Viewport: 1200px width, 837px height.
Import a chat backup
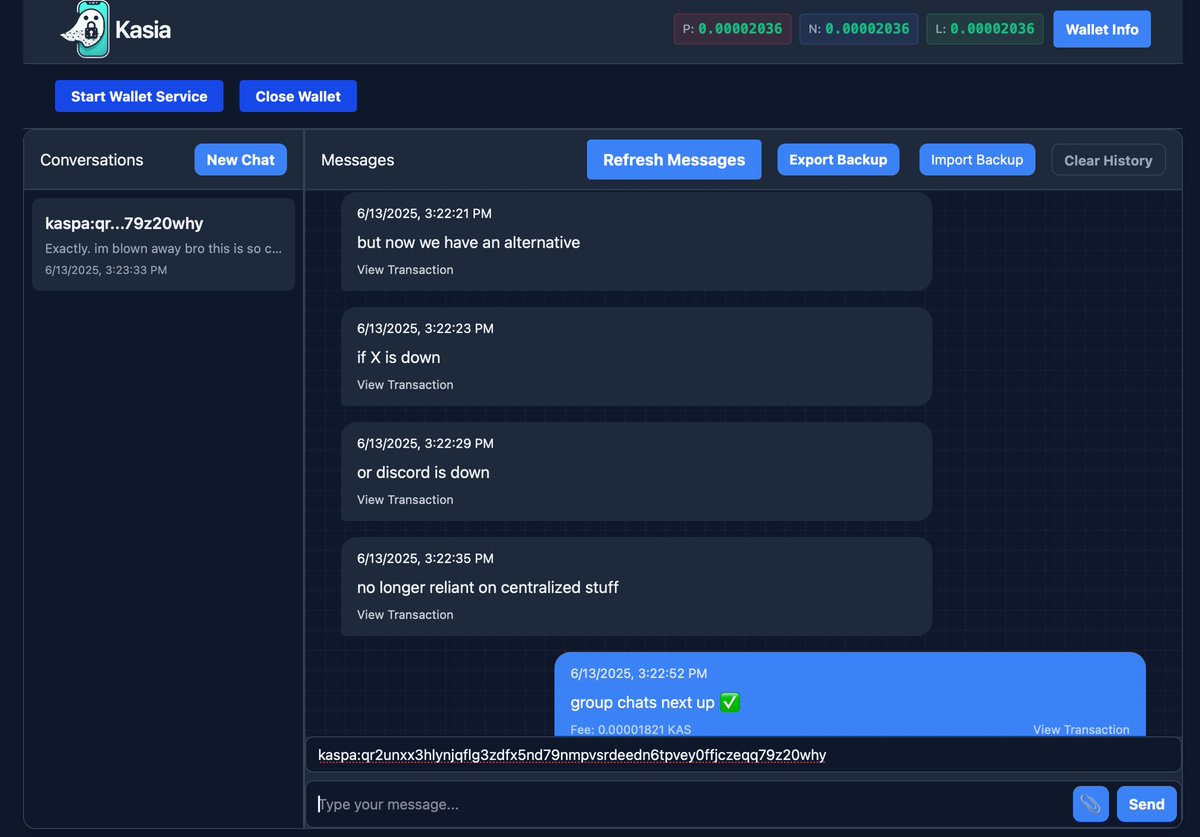[977, 159]
